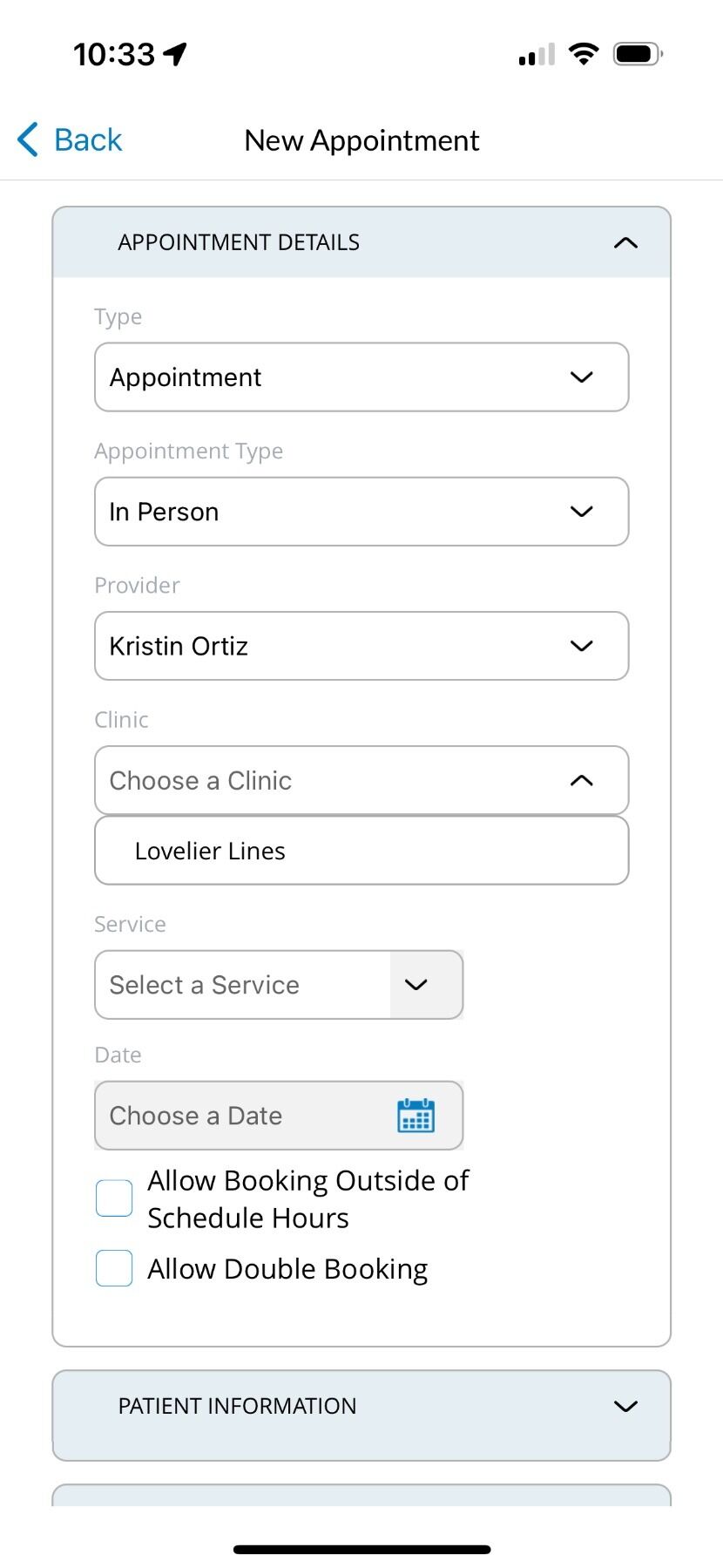Open the Select a Service dropdown

(279, 985)
